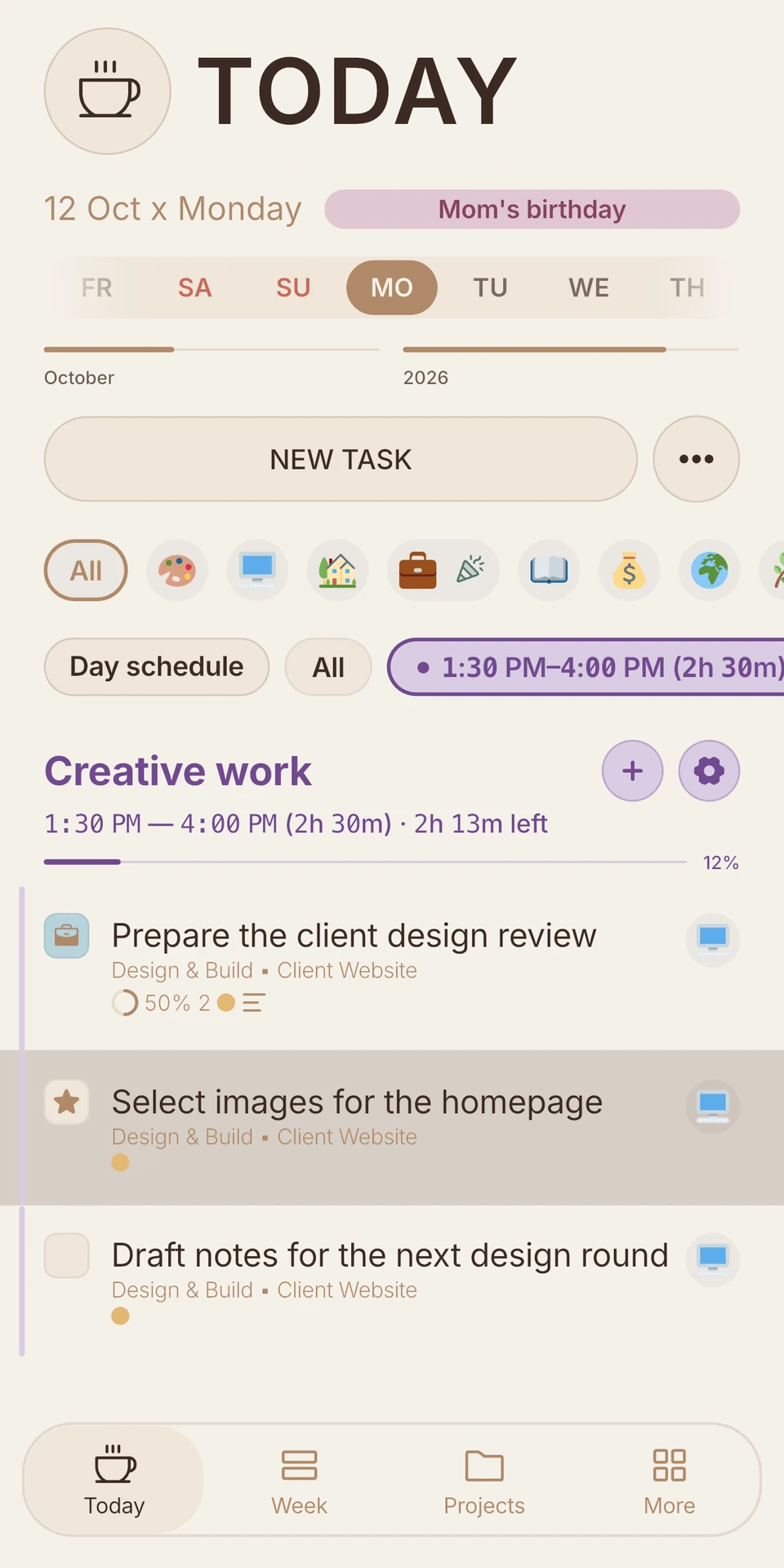
Task: Tap the coffee cup icon beside TODAY
Action: [x=107, y=91]
